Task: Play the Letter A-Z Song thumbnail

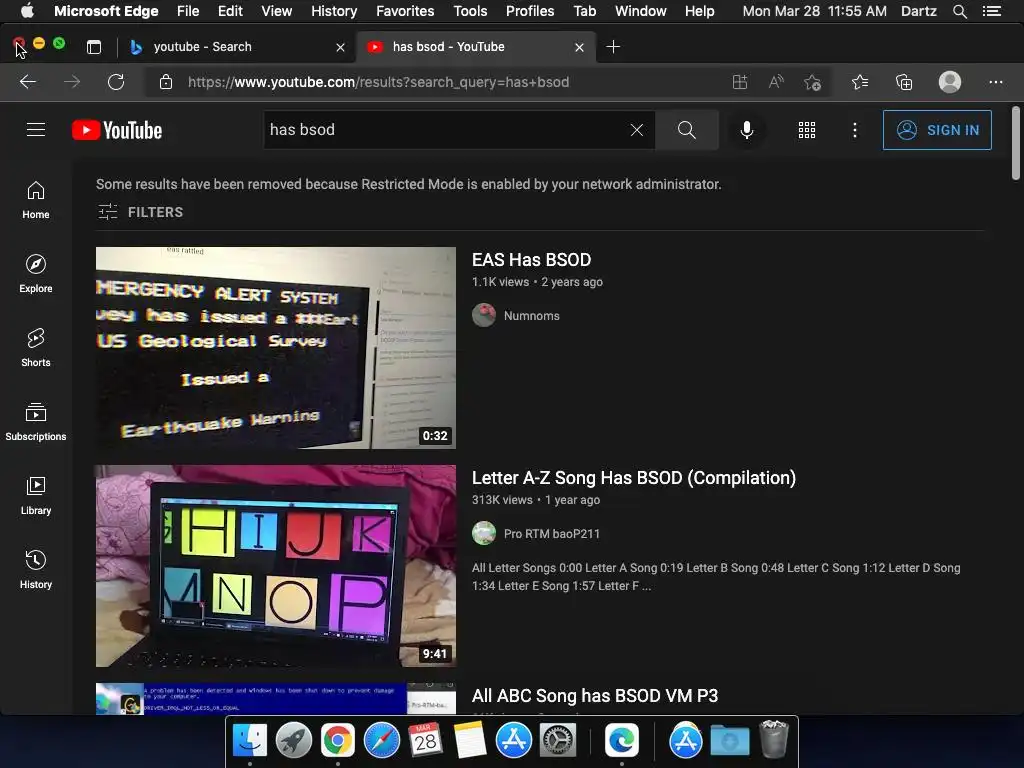Action: coord(276,566)
